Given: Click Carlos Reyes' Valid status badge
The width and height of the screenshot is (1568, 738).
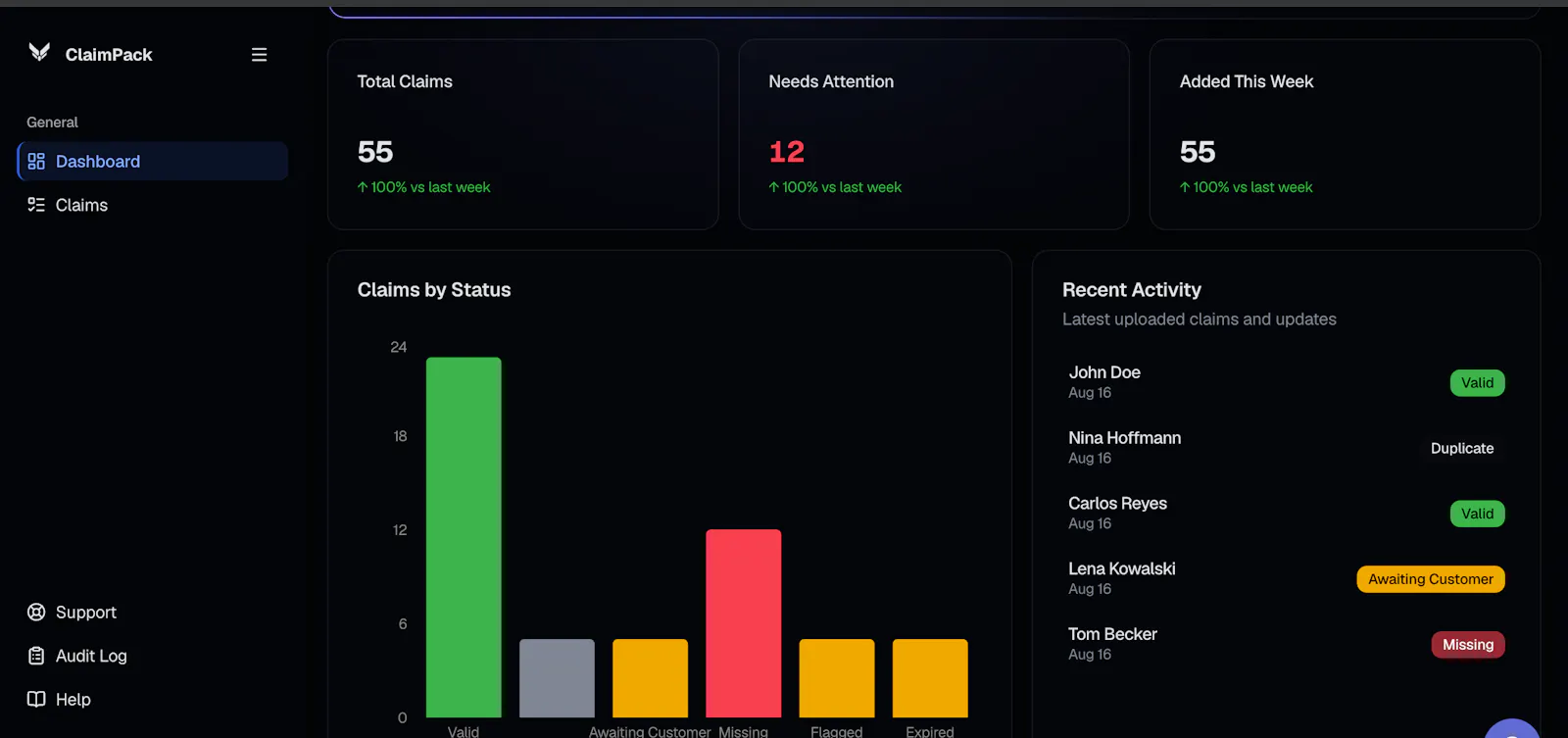Looking at the screenshot, I should pyautogui.click(x=1478, y=514).
